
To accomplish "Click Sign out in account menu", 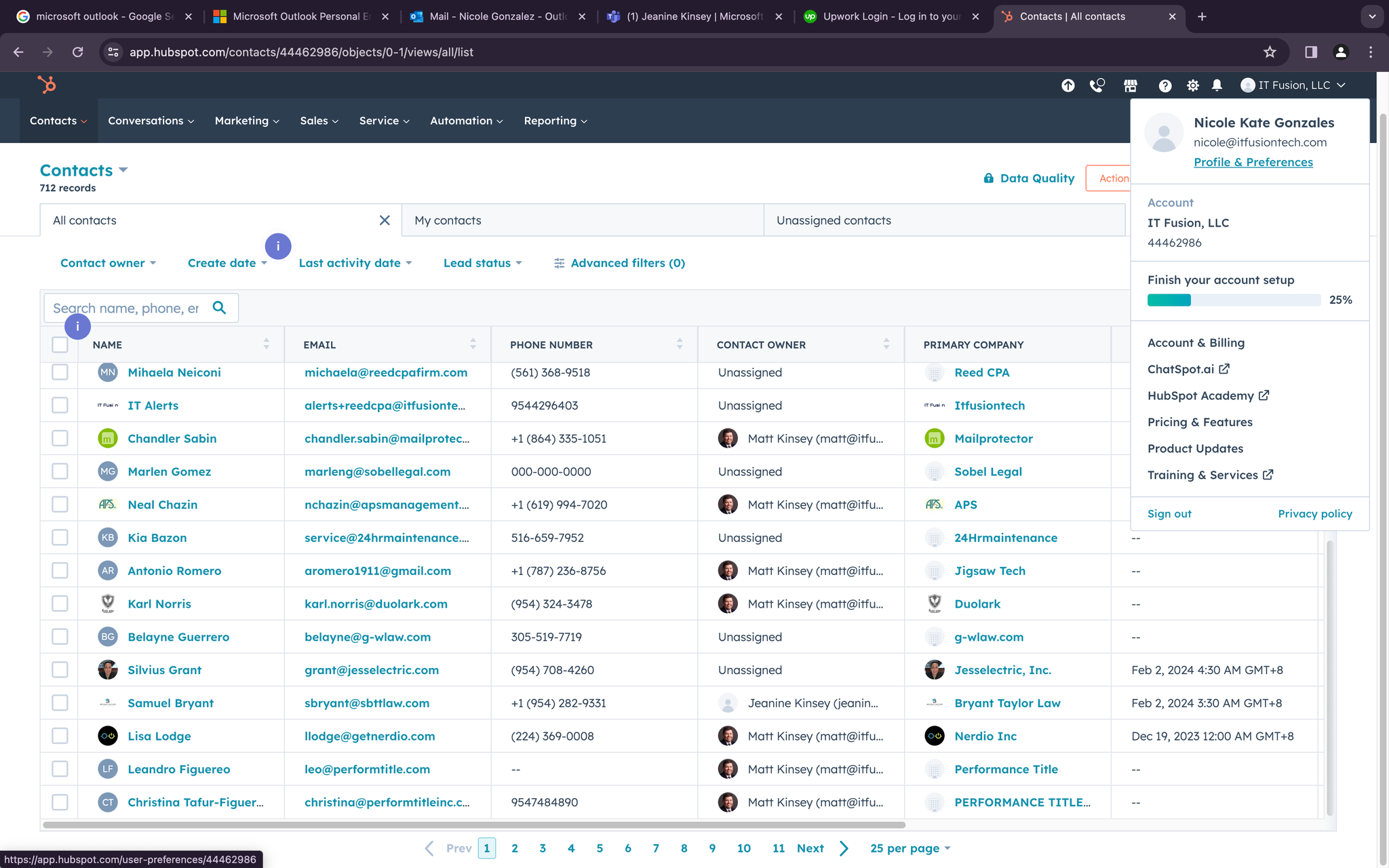I will point(1169,514).
